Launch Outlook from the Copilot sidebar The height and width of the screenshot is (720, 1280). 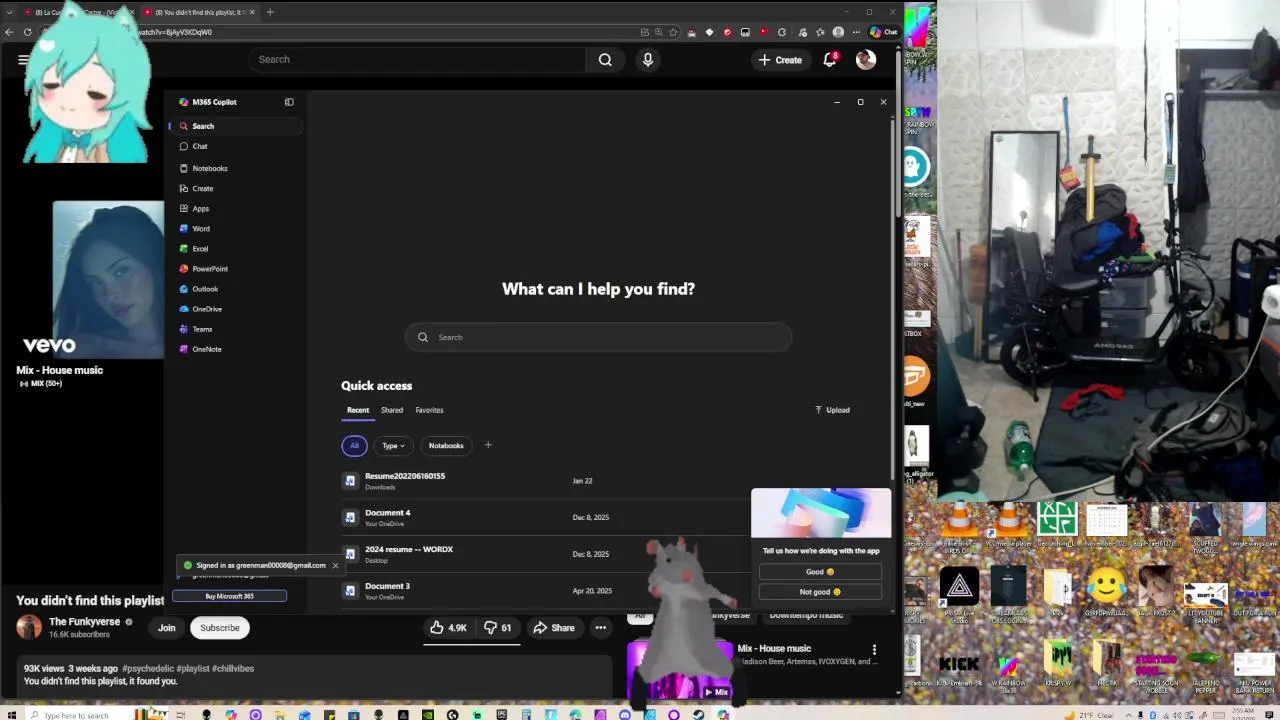click(x=235, y=289)
